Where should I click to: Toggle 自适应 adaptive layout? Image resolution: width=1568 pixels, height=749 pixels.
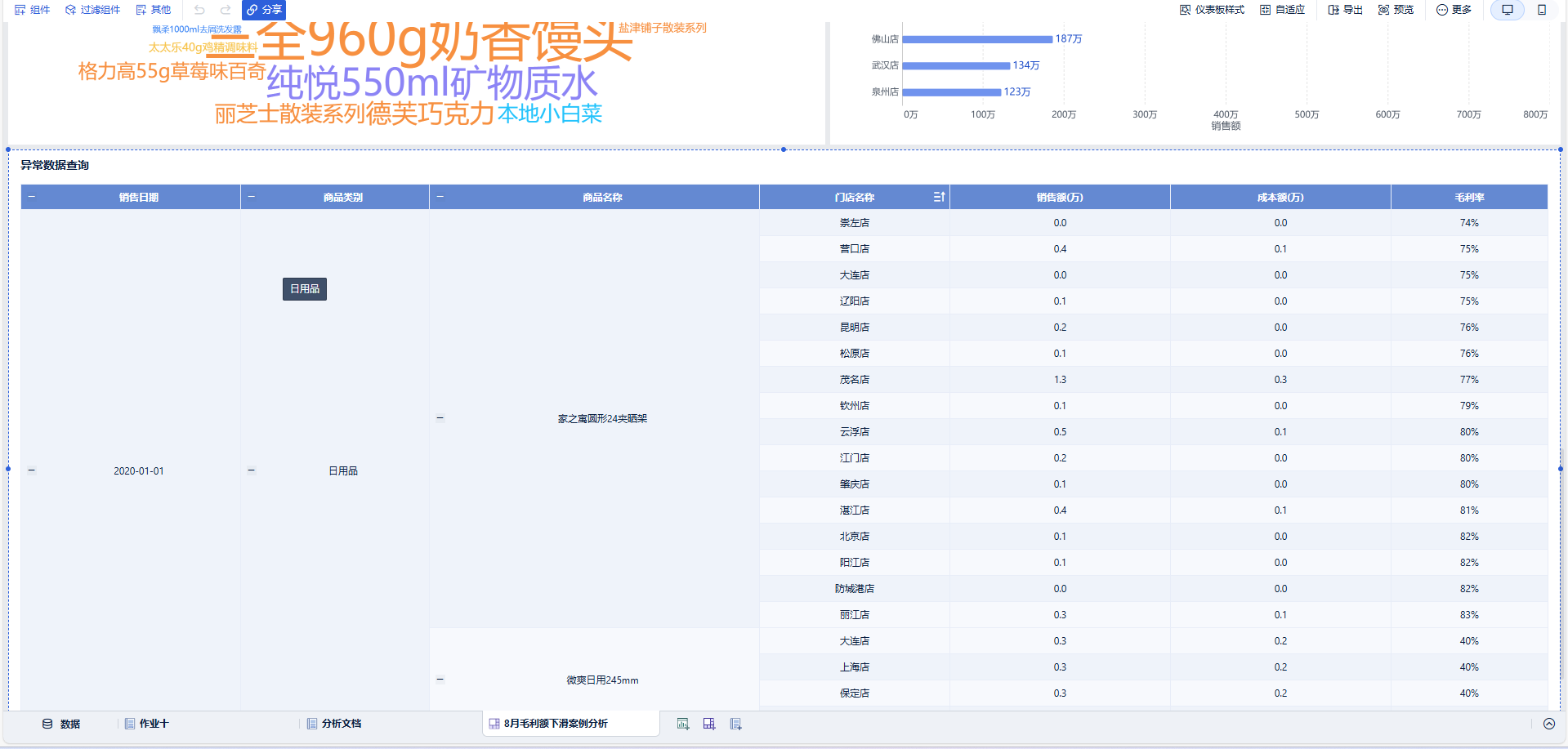click(x=1282, y=10)
